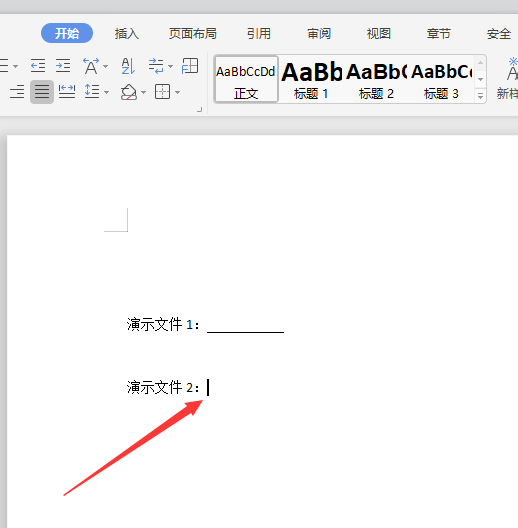The width and height of the screenshot is (518, 528).
Task: Apply the 标题 3 style
Action: click(x=441, y=80)
